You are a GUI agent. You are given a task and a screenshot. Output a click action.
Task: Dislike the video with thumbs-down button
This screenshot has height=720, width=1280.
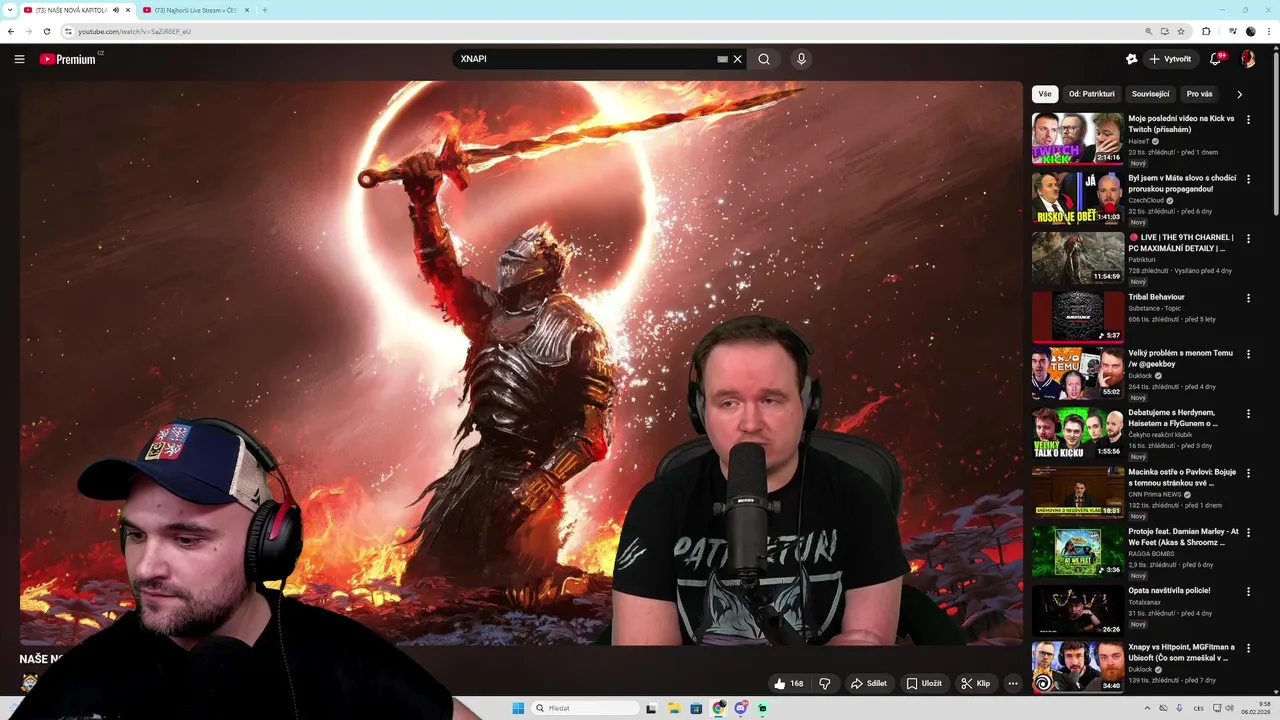click(825, 684)
